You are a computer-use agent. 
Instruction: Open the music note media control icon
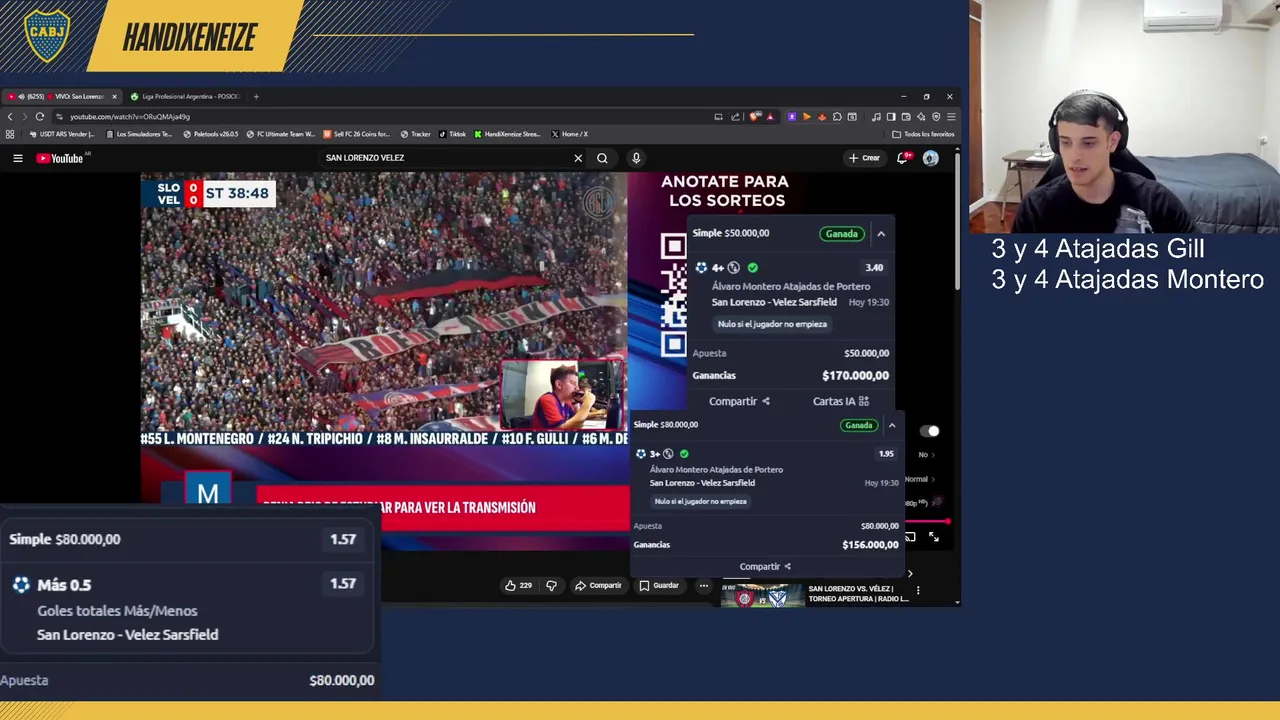(x=876, y=117)
